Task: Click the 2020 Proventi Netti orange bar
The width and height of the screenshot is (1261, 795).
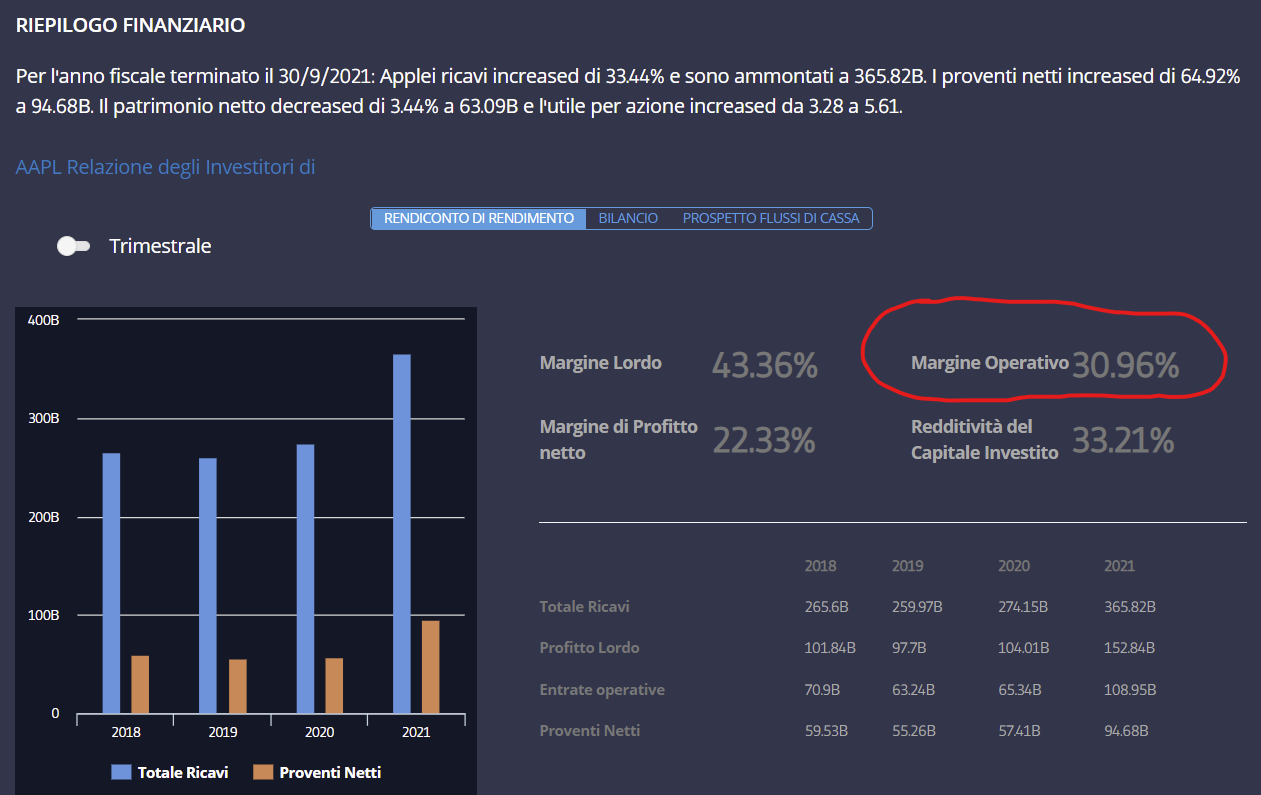Action: pyautogui.click(x=334, y=686)
